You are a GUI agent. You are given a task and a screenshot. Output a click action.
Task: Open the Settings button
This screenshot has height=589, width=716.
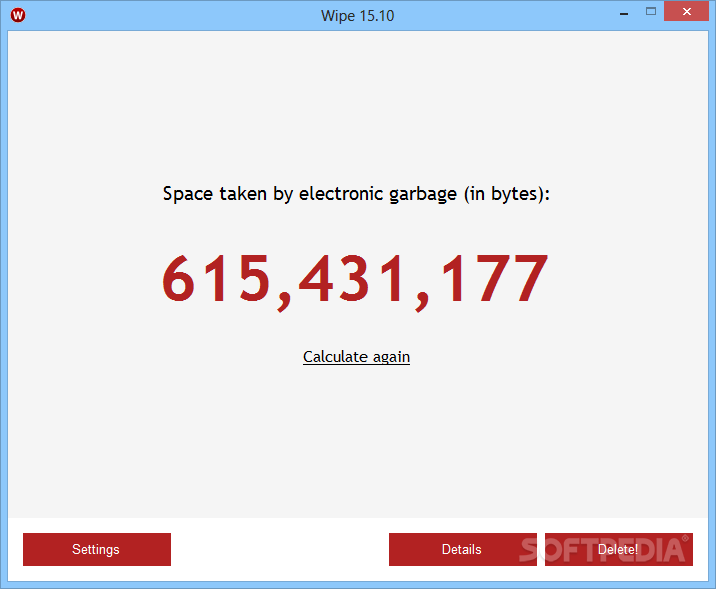click(x=97, y=549)
